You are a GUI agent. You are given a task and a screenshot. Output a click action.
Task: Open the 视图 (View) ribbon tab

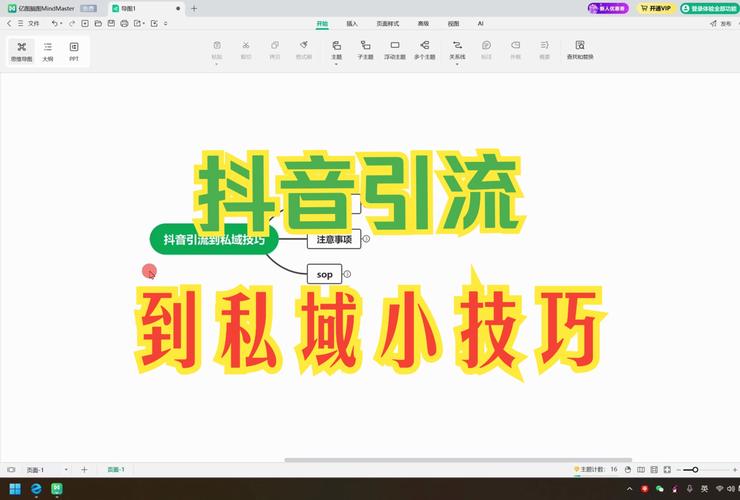pos(454,24)
